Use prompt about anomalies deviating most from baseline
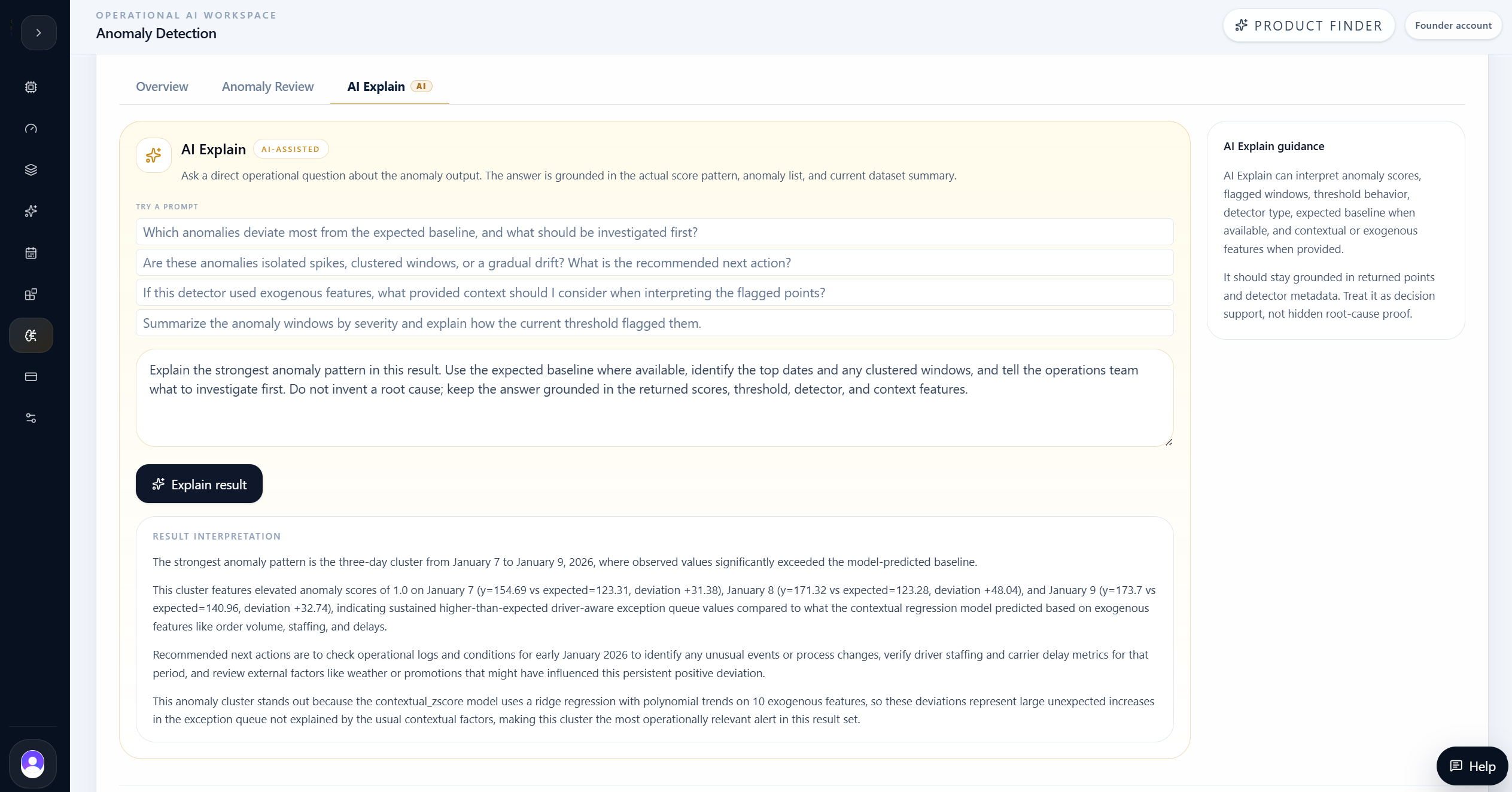Image resolution: width=1512 pixels, height=792 pixels. point(655,232)
